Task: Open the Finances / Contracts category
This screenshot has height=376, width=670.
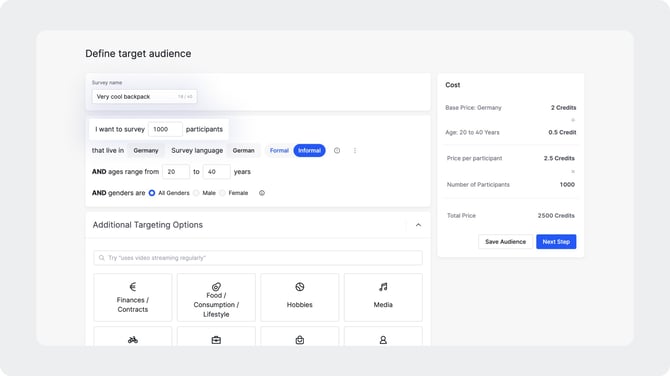Action: [133, 297]
